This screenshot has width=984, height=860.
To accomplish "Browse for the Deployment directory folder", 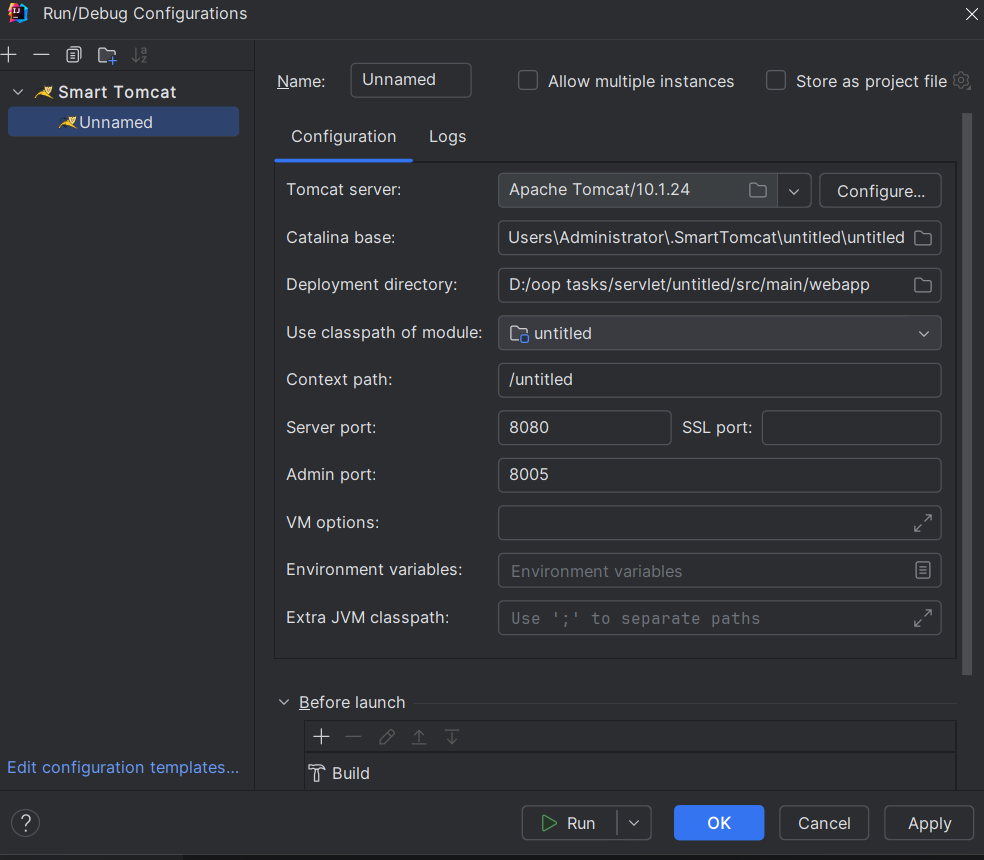I will click(x=922, y=285).
